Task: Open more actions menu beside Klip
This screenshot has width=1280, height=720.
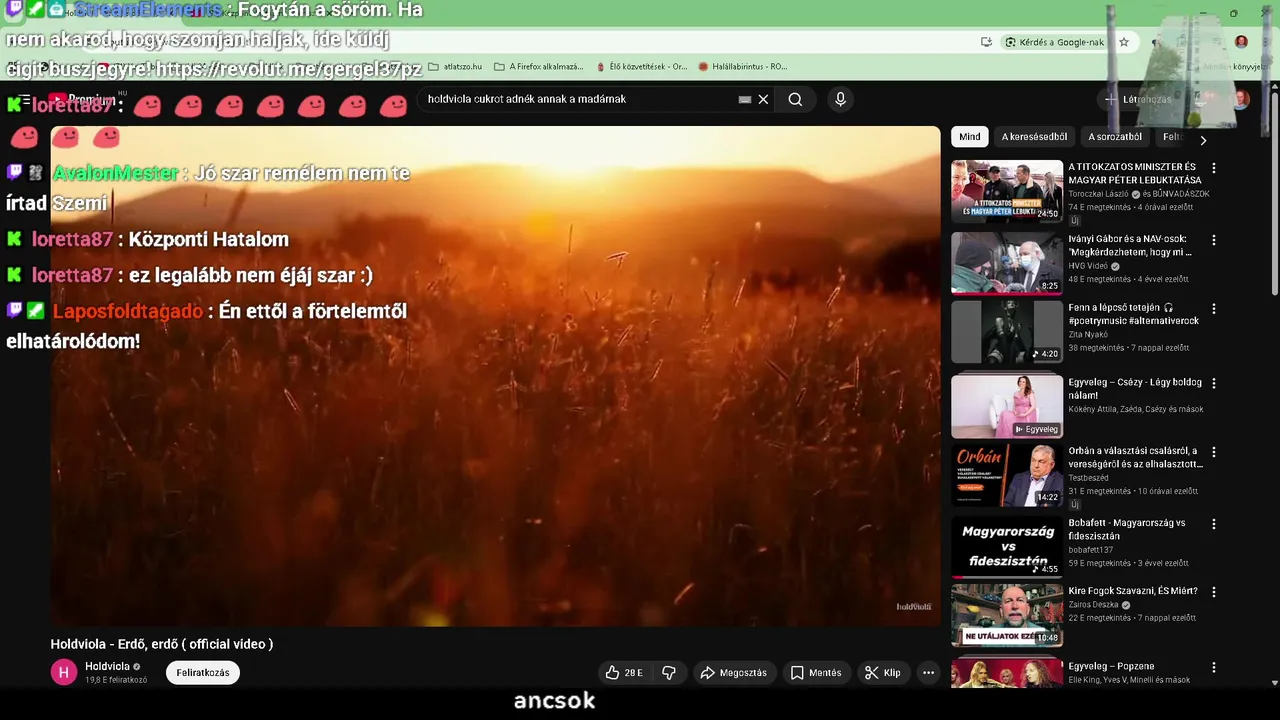Action: click(x=928, y=673)
